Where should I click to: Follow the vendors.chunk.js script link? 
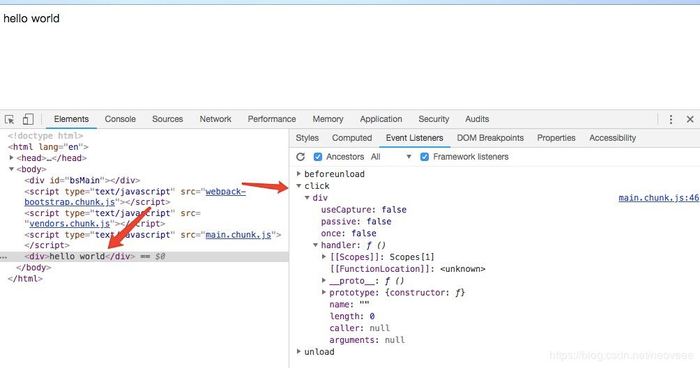point(70,223)
